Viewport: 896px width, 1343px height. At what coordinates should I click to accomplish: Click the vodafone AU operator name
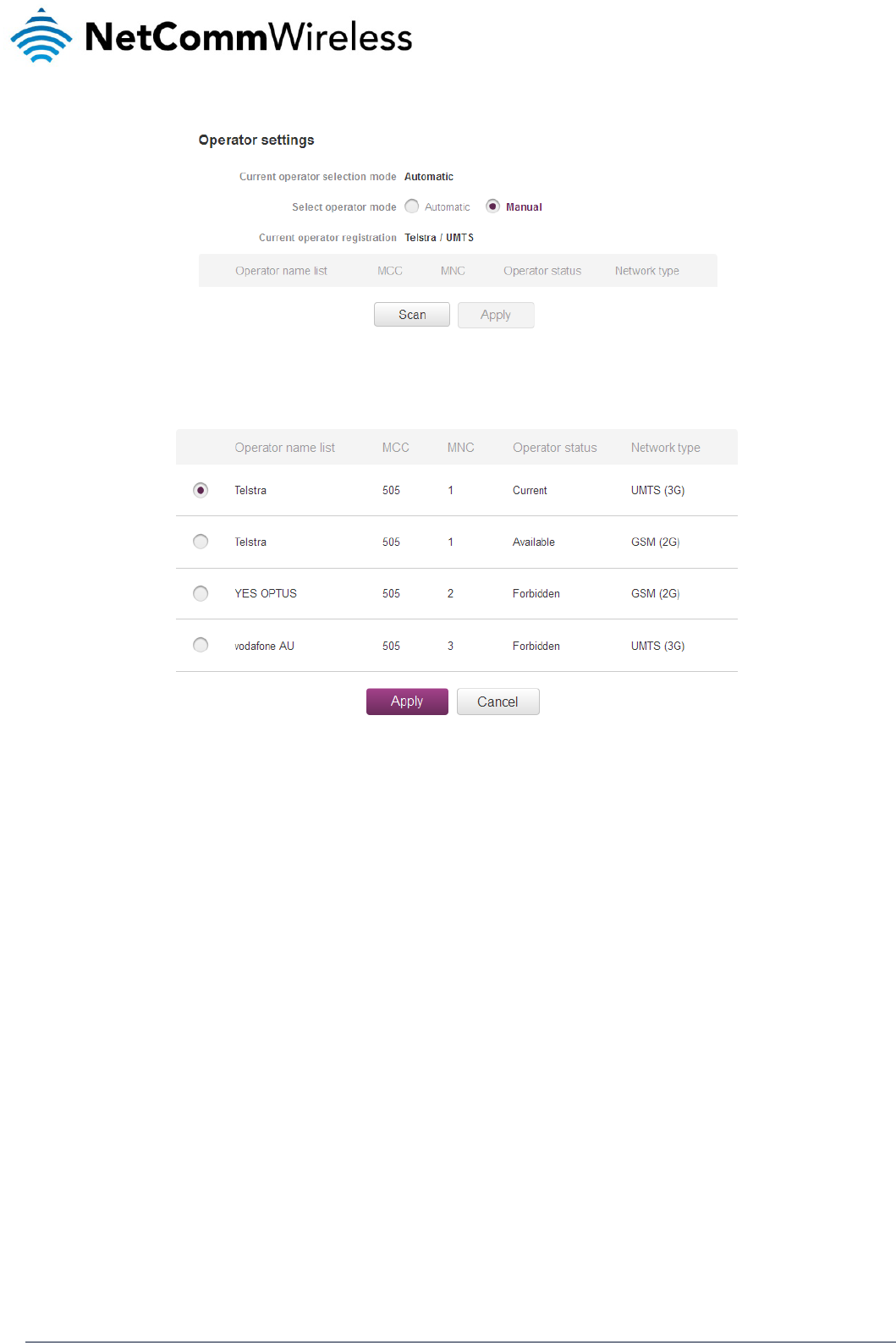tap(264, 646)
